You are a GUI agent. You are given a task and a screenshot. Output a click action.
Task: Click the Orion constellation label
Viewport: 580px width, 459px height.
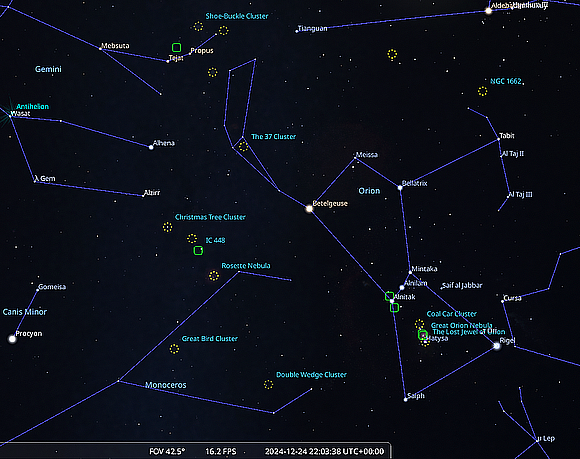click(x=369, y=191)
